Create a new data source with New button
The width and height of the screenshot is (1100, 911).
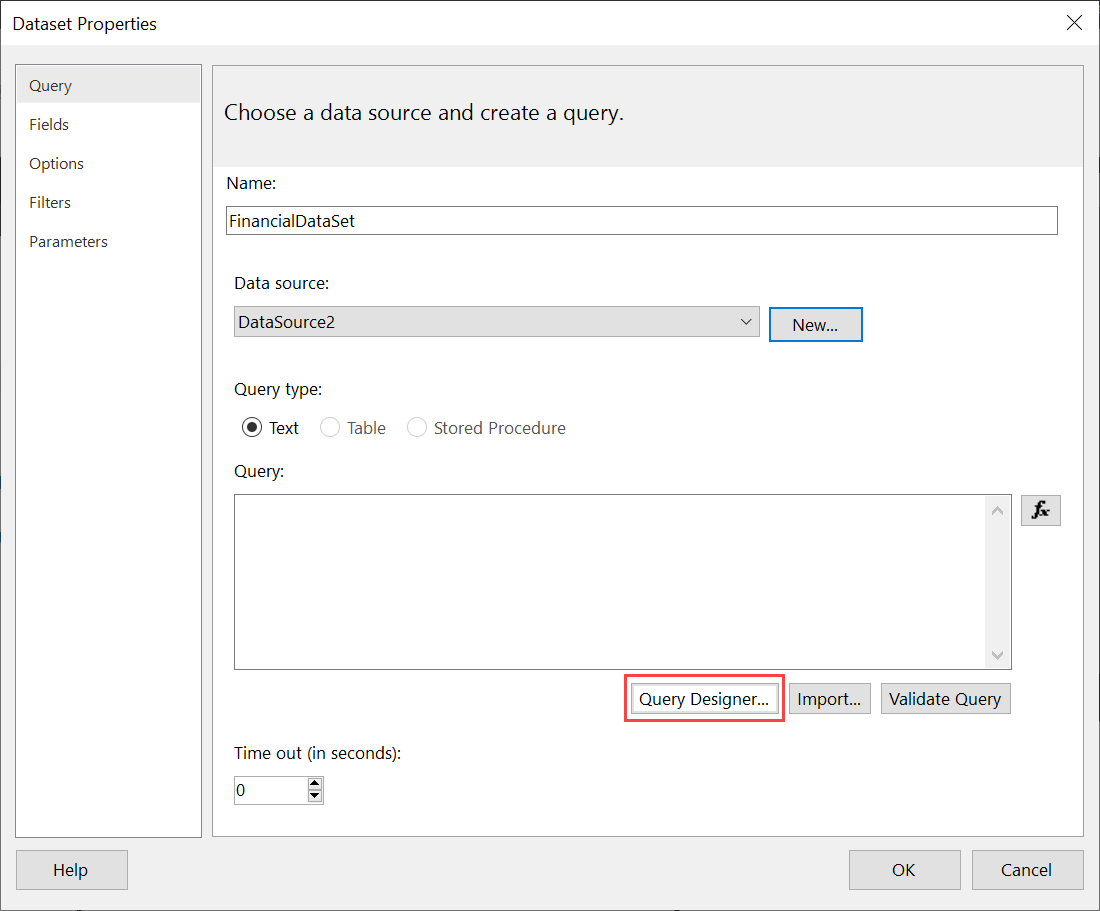pyautogui.click(x=815, y=324)
